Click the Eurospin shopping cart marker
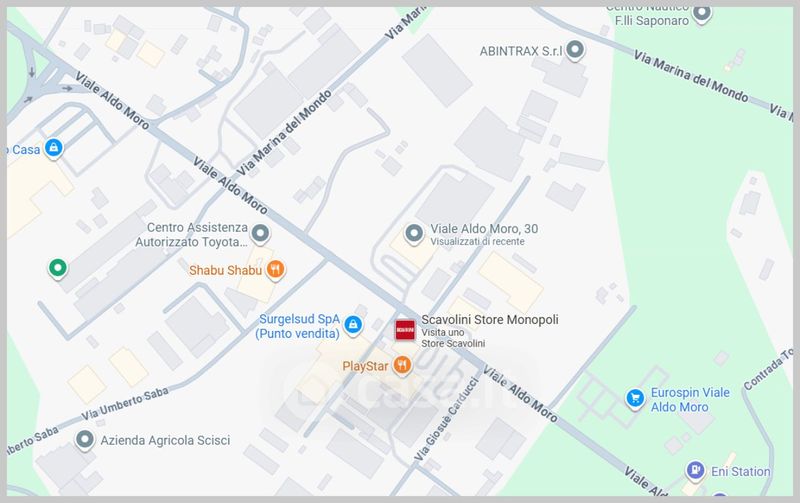 pyautogui.click(x=635, y=398)
